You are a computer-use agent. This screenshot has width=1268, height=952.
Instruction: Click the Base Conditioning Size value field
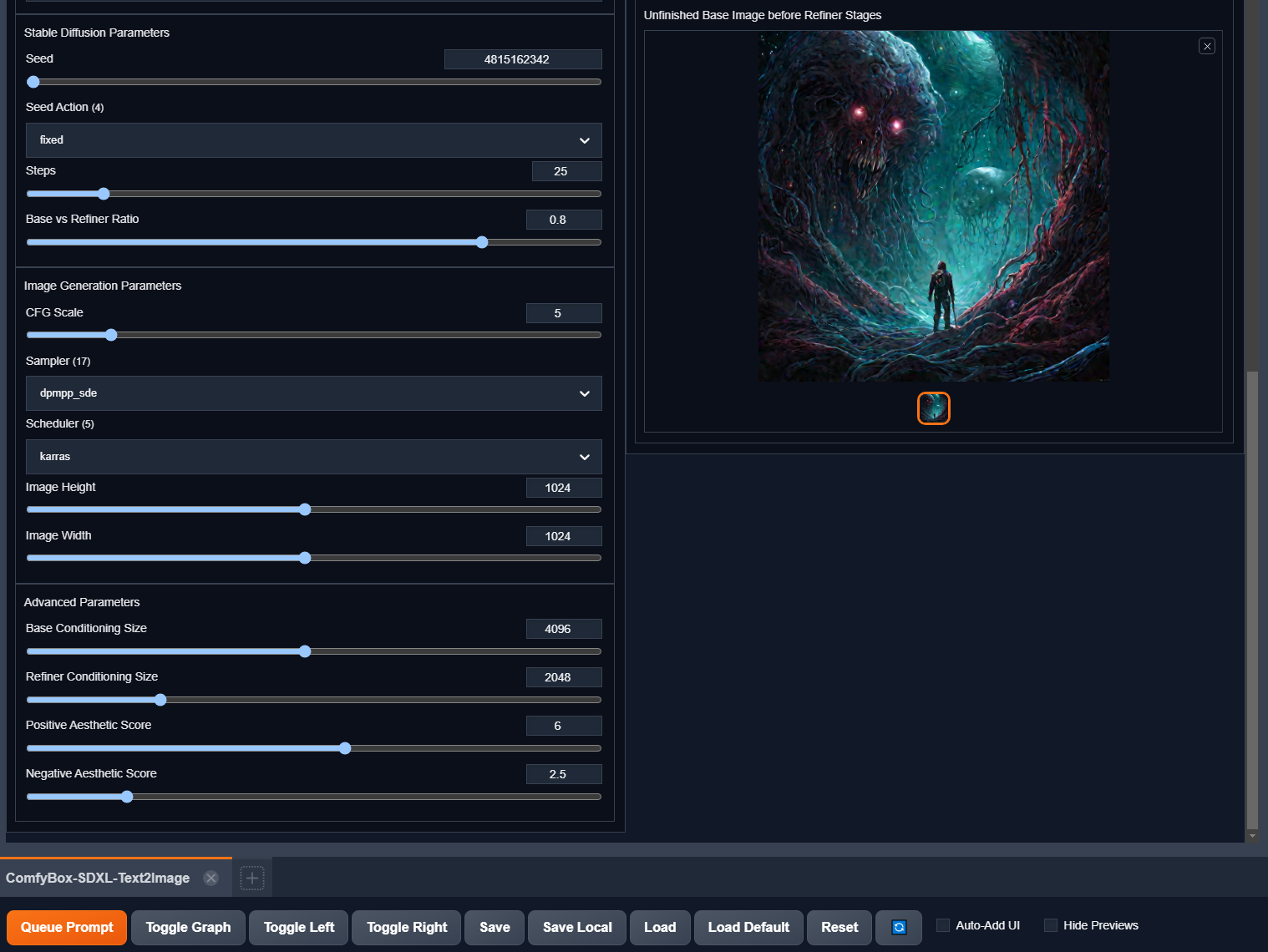564,629
